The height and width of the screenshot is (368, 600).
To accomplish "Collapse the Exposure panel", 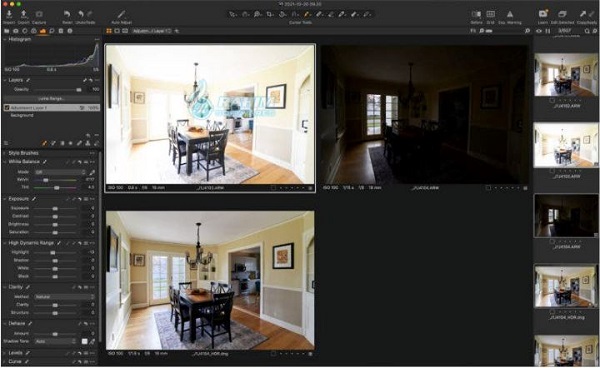I will [x=5, y=199].
